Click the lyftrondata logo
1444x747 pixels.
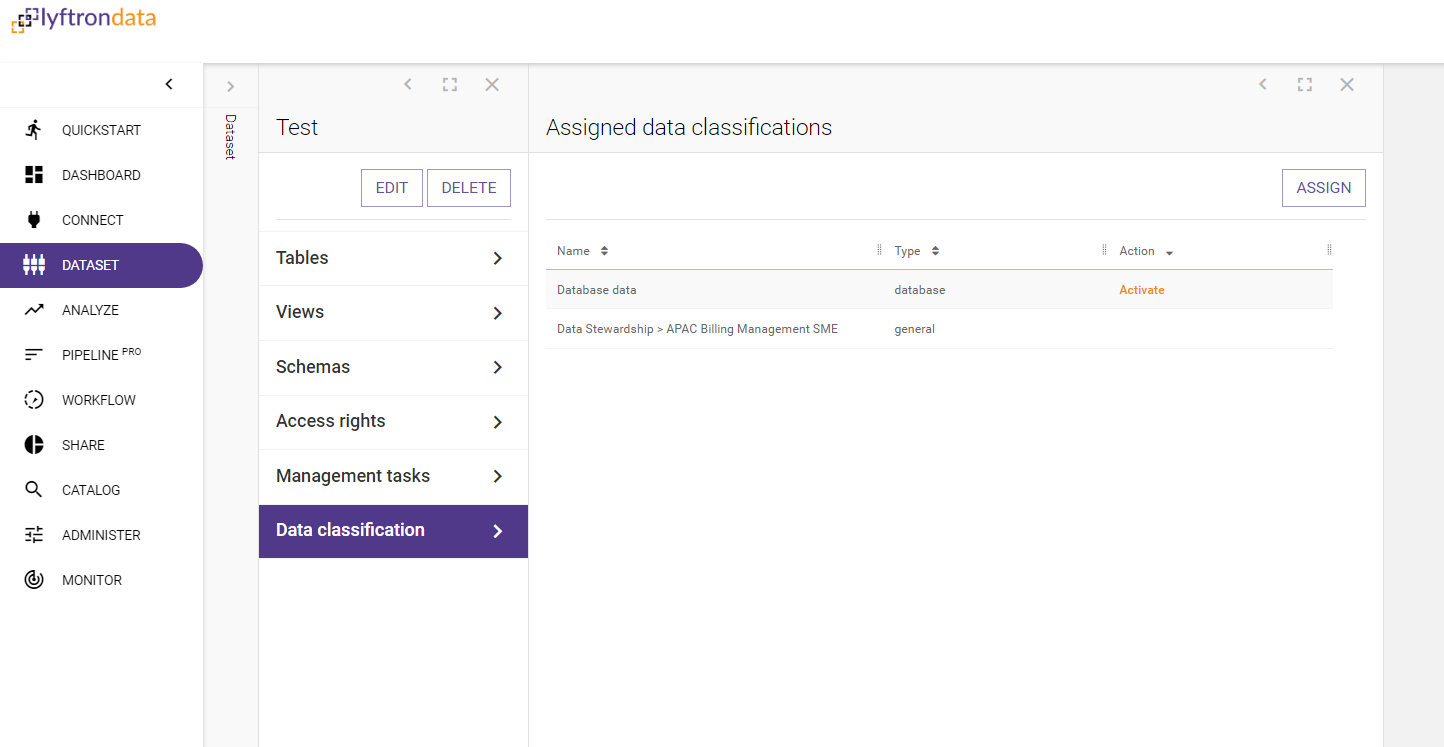pyautogui.click(x=83, y=19)
